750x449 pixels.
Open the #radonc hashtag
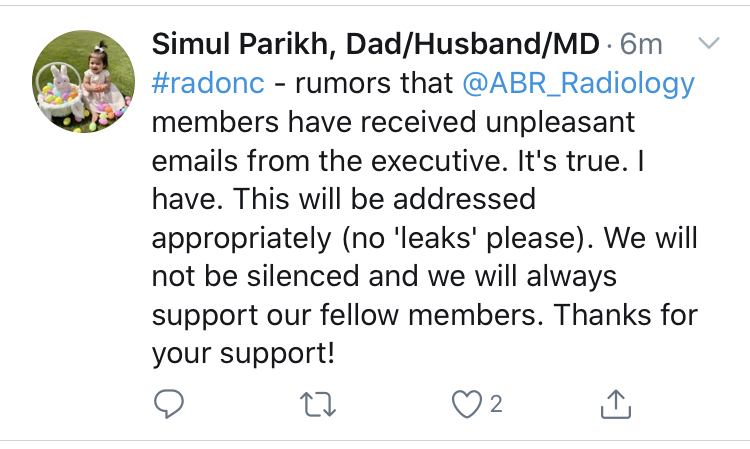pos(208,83)
